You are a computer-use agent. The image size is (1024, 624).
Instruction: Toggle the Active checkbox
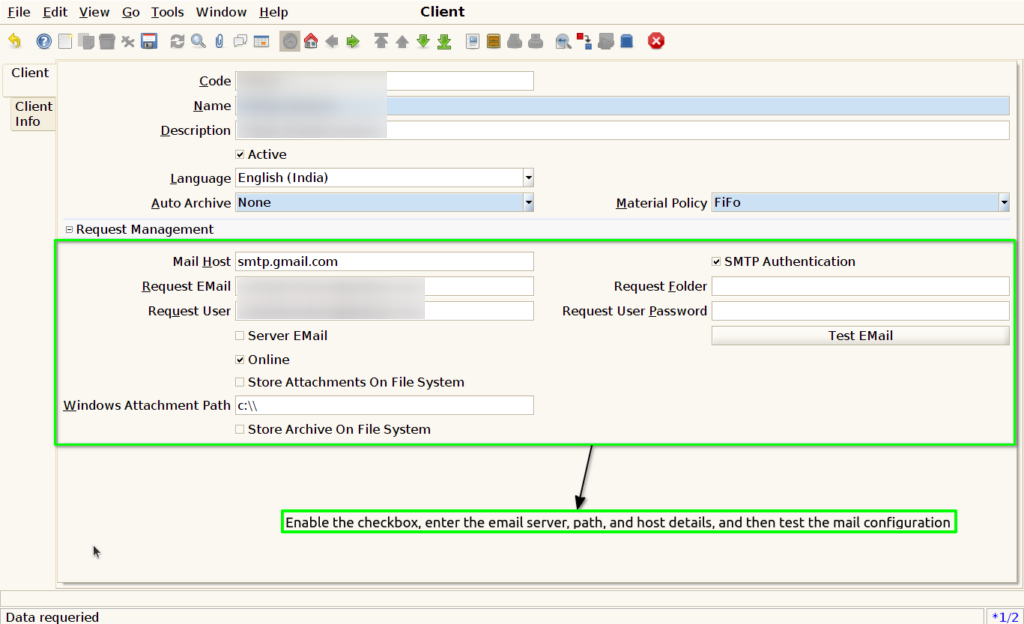coord(240,155)
